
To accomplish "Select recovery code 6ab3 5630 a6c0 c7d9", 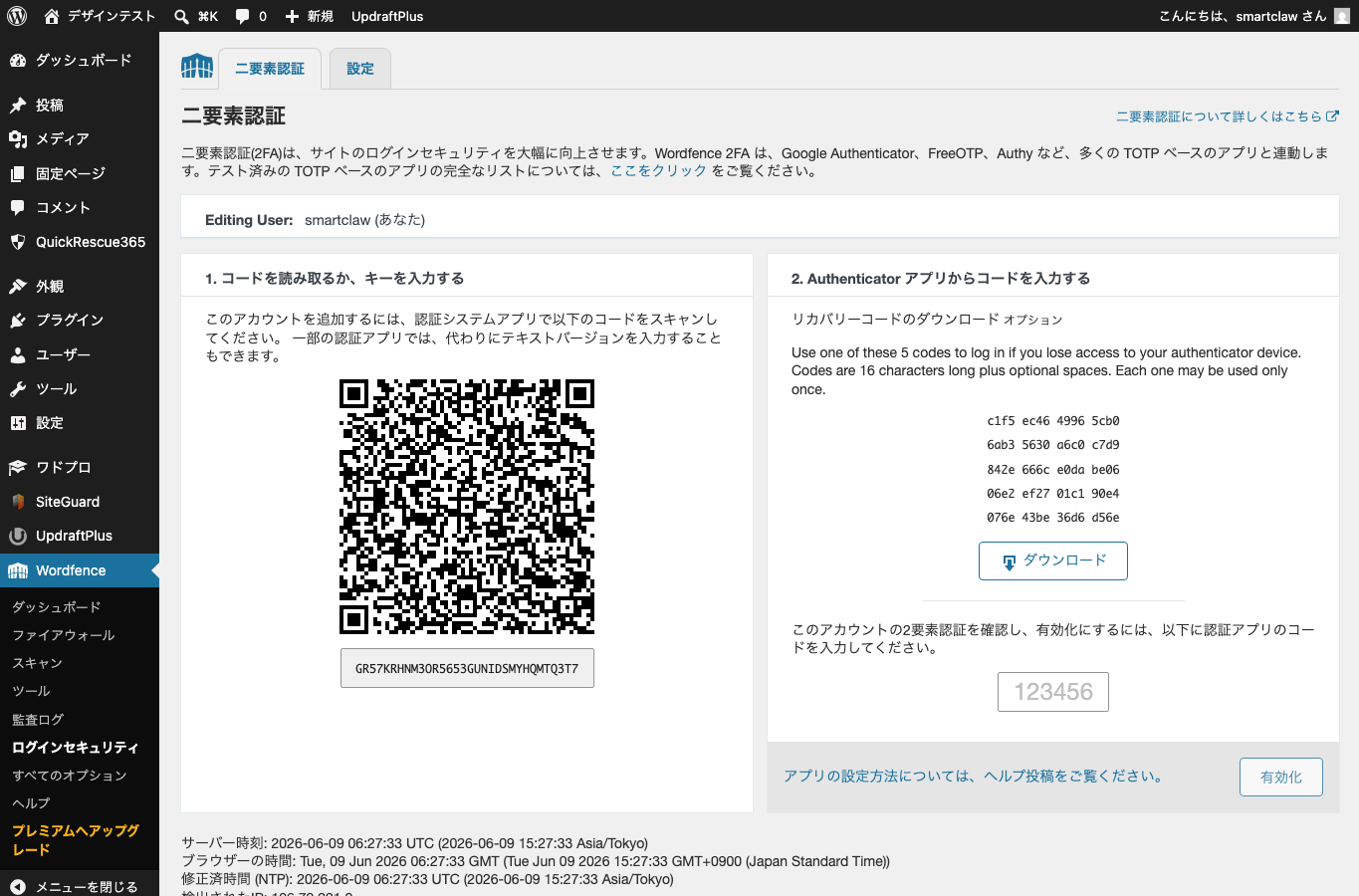I will (x=1053, y=445).
